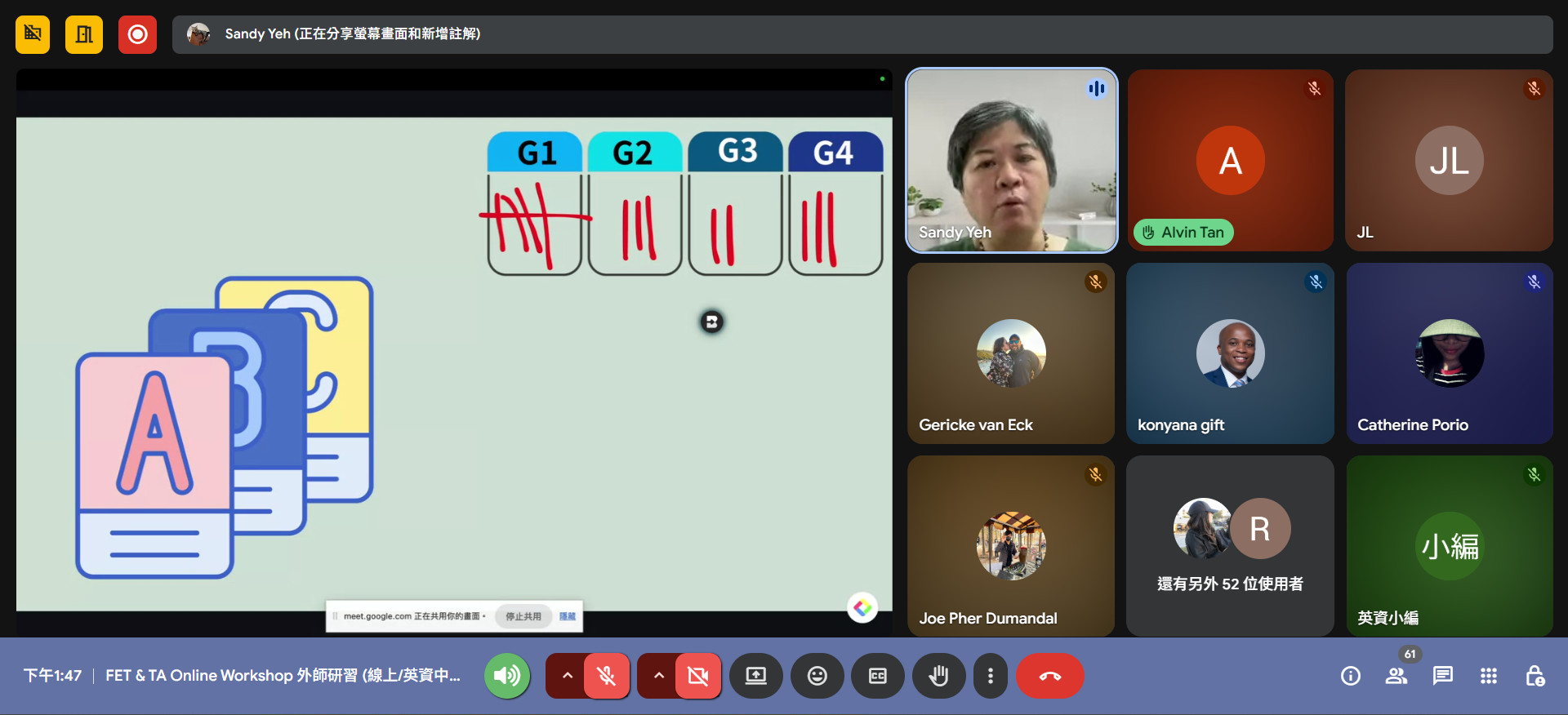Click the hide link in sharing banner
1568x715 pixels.
567,616
